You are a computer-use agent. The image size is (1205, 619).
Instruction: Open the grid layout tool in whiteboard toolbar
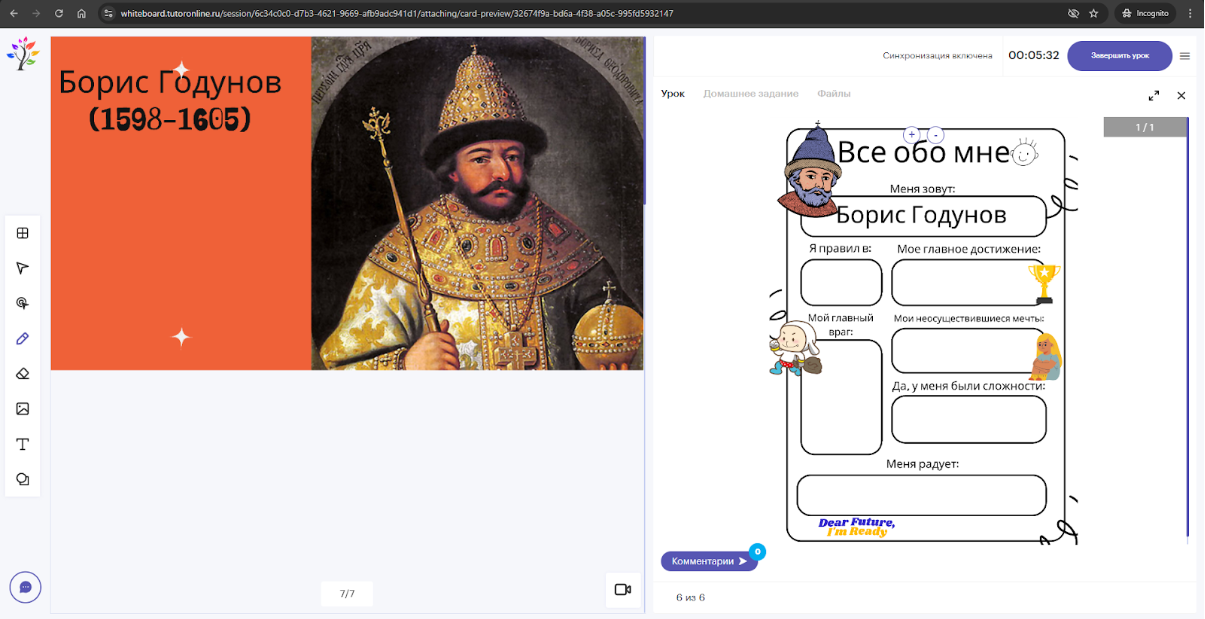tap(22, 233)
